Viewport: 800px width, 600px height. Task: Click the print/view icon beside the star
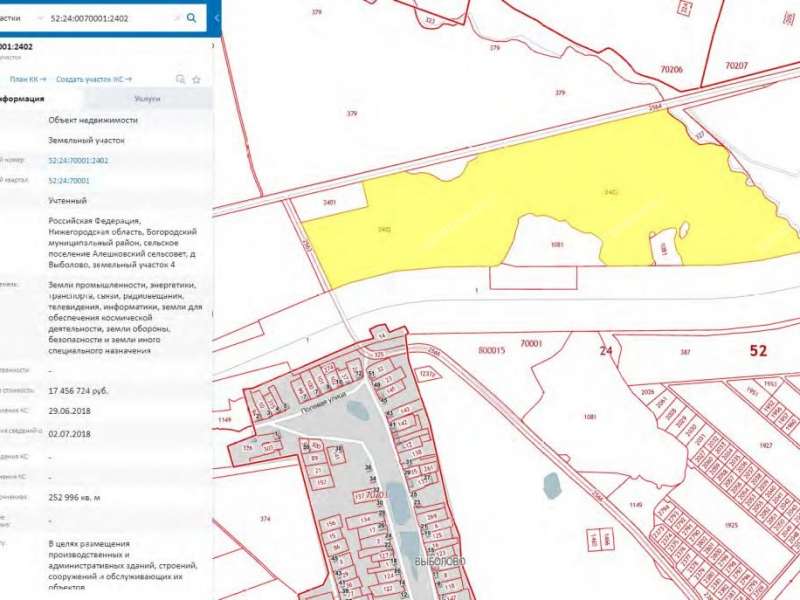(180, 79)
